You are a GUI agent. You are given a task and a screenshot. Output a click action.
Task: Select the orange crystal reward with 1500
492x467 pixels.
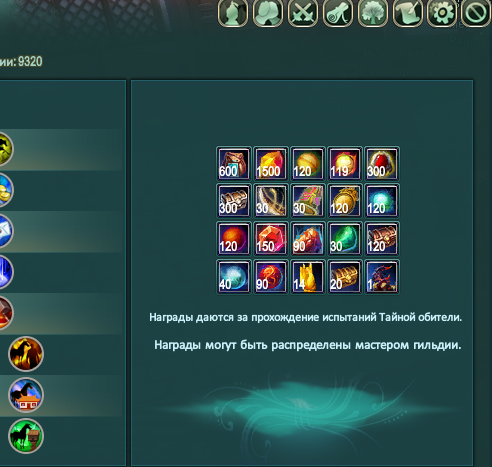(271, 164)
